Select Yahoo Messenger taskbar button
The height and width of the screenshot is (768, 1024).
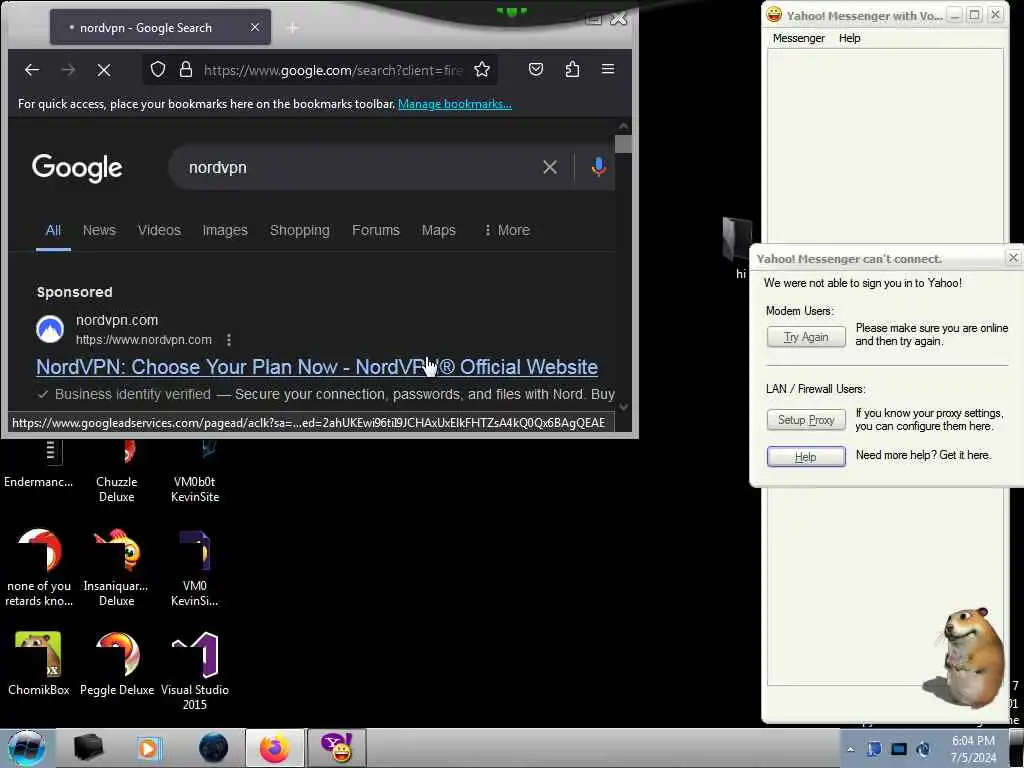[337, 748]
